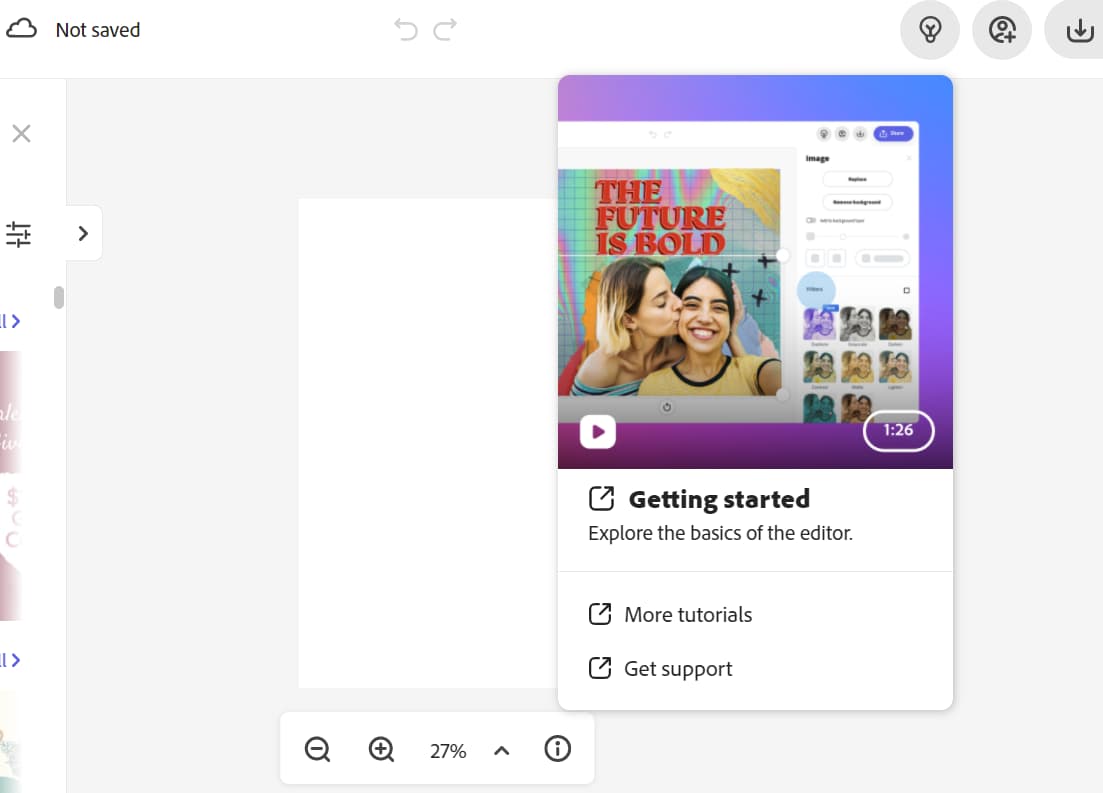
Task: Zoom in using the plus magnifier
Action: click(381, 749)
